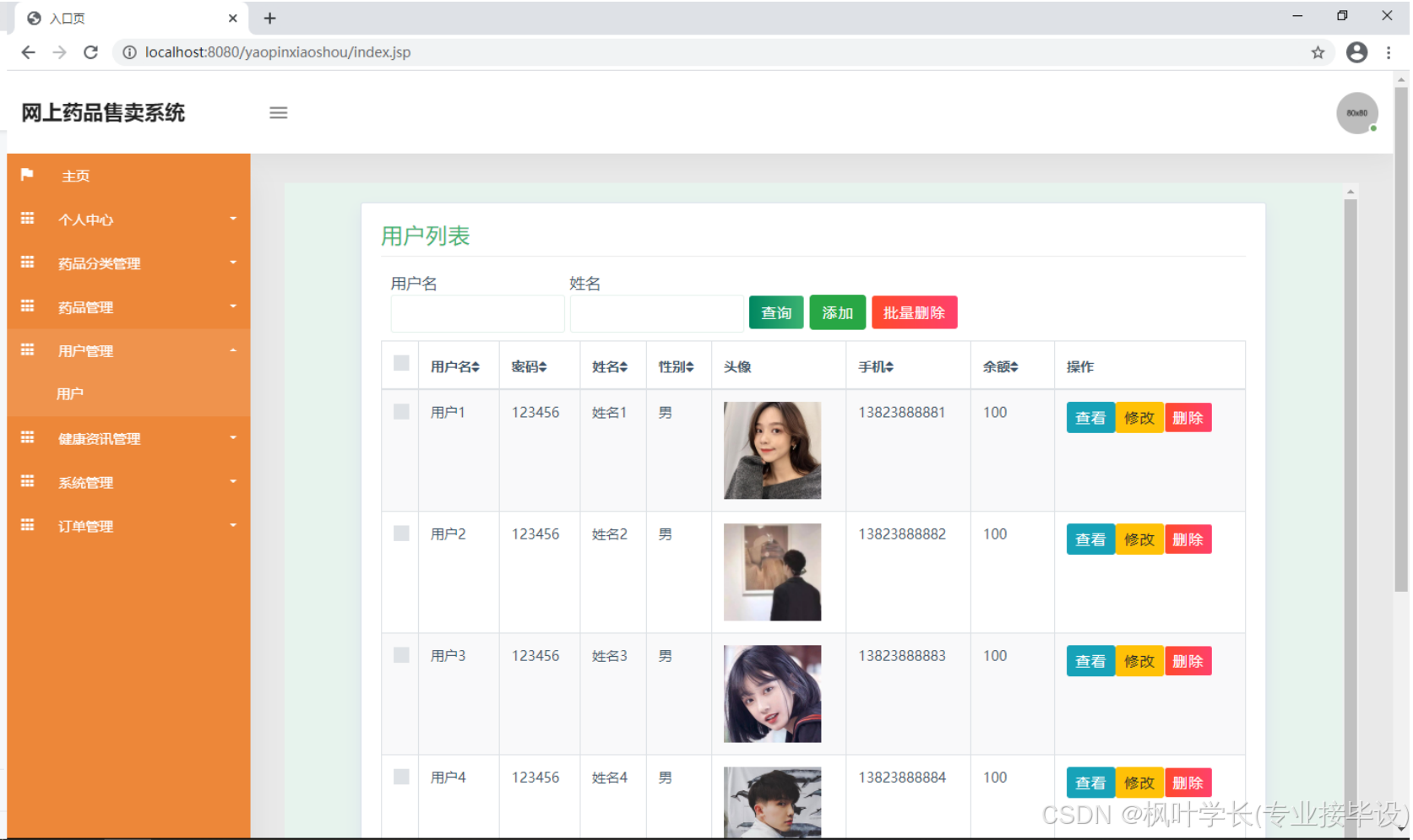The image size is (1413, 840).
Task: Open 用户3 avatar photo thumbnail
Action: pos(772,693)
